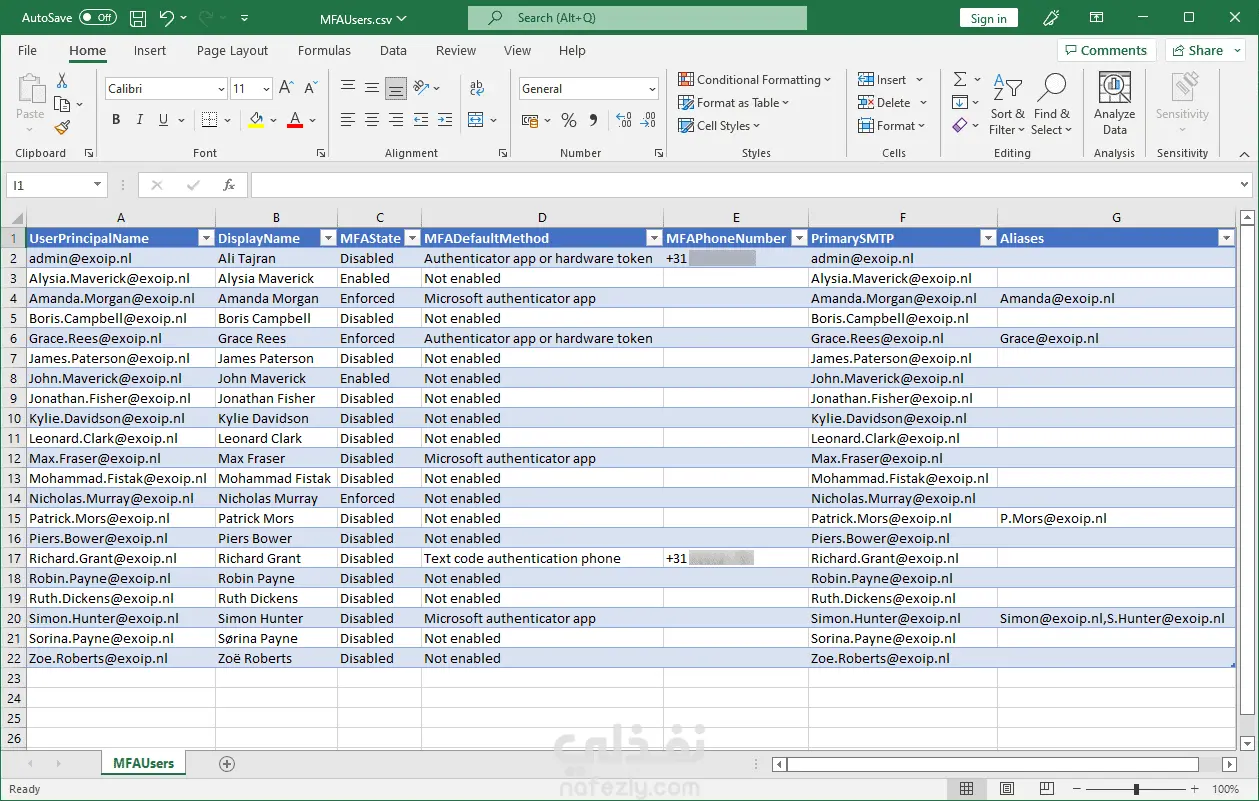Switch to the Data ribbon tab

(393, 50)
